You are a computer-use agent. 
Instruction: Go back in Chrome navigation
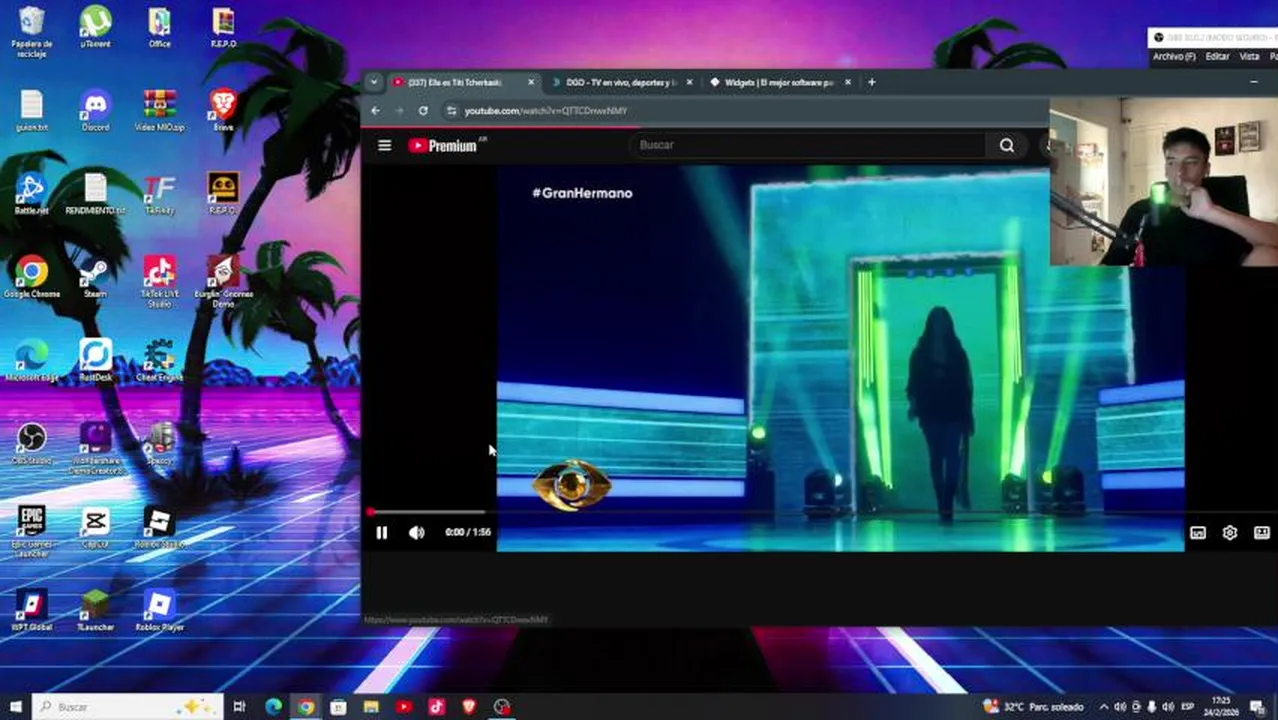tap(376, 111)
